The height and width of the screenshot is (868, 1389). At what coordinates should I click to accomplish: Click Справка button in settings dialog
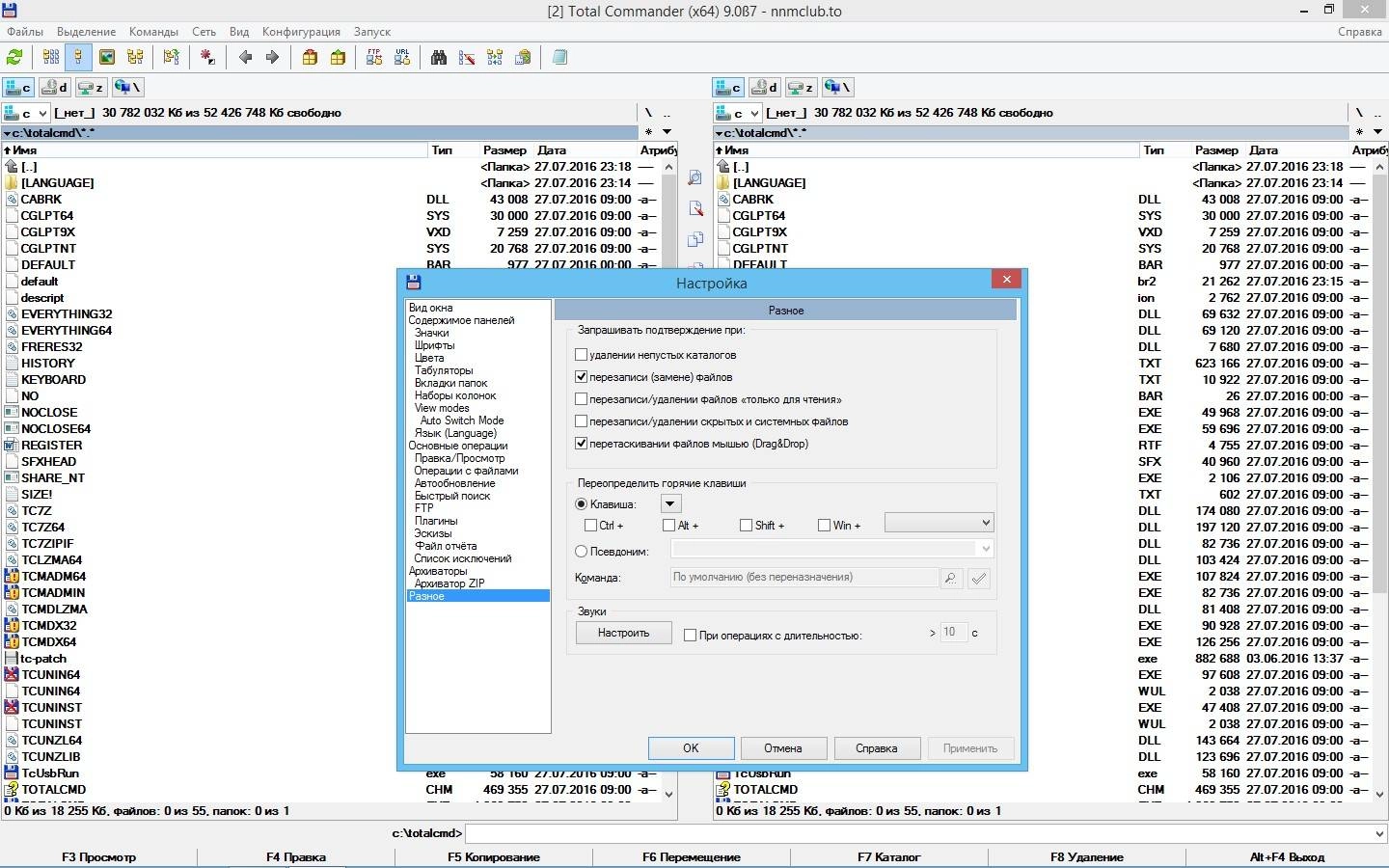876,748
